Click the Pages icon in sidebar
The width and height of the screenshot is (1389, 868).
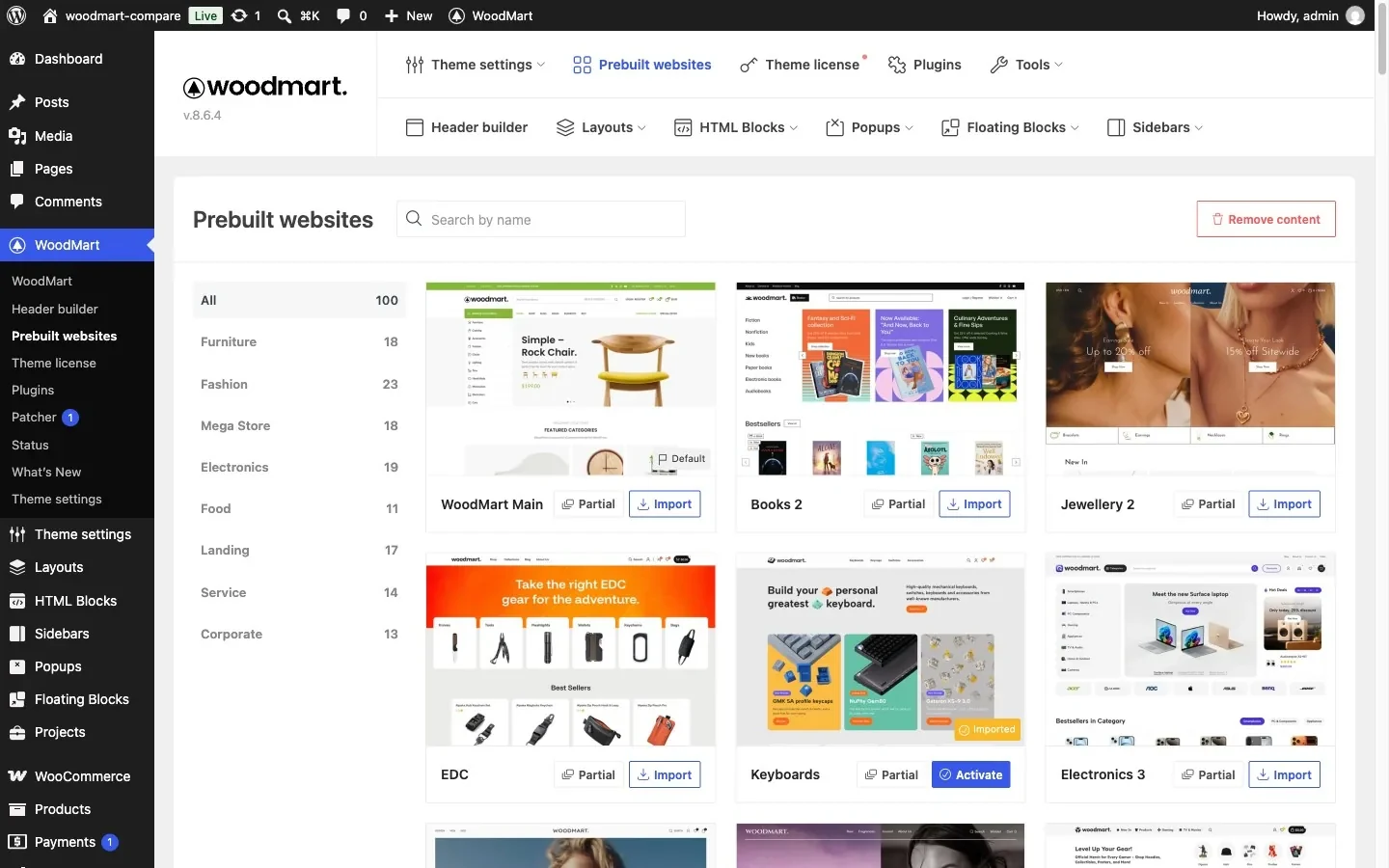[x=17, y=169]
